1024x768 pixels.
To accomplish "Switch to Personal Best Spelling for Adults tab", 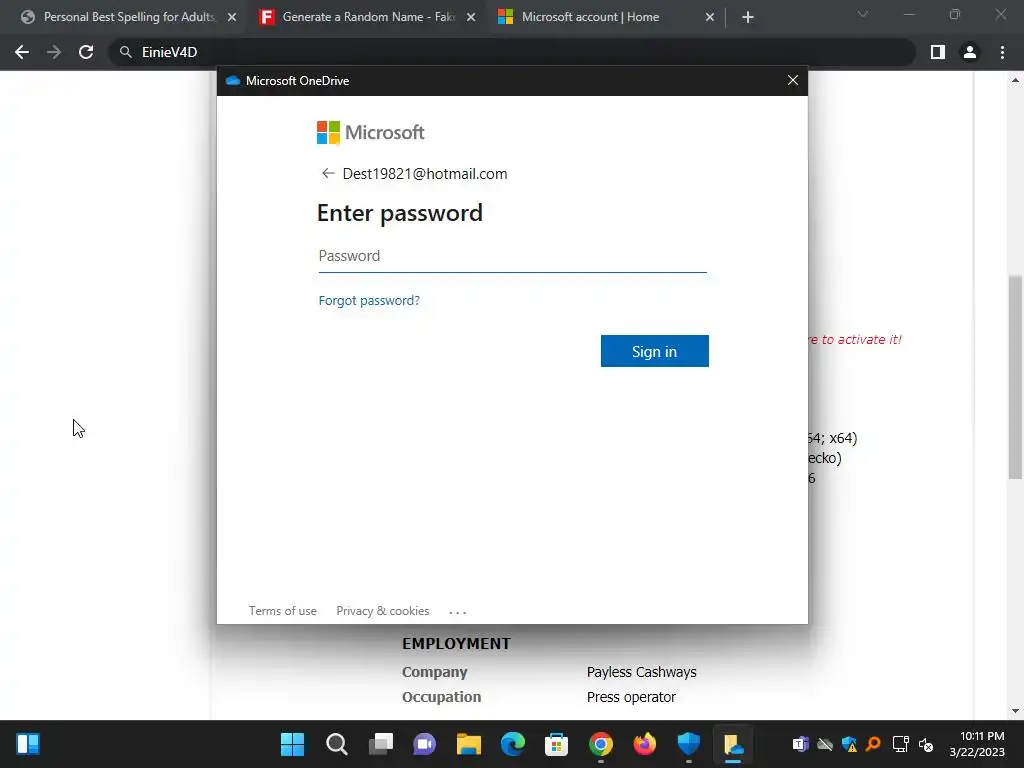I will click(x=129, y=17).
